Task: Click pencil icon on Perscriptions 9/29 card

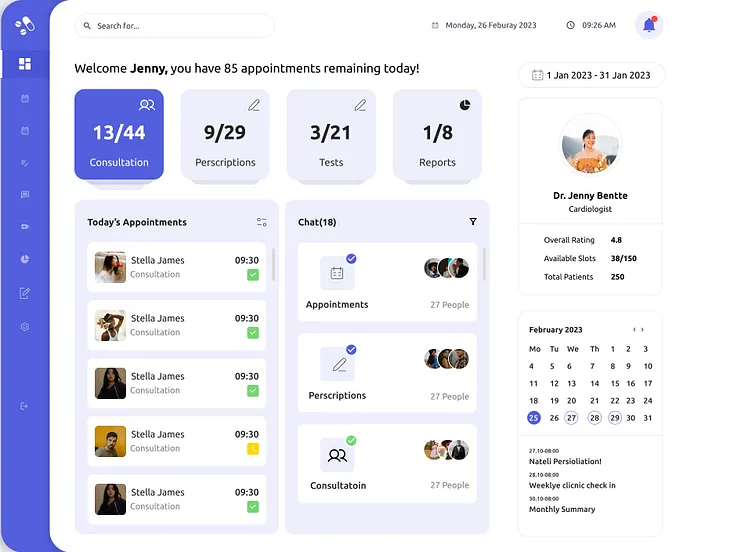Action: pyautogui.click(x=254, y=105)
